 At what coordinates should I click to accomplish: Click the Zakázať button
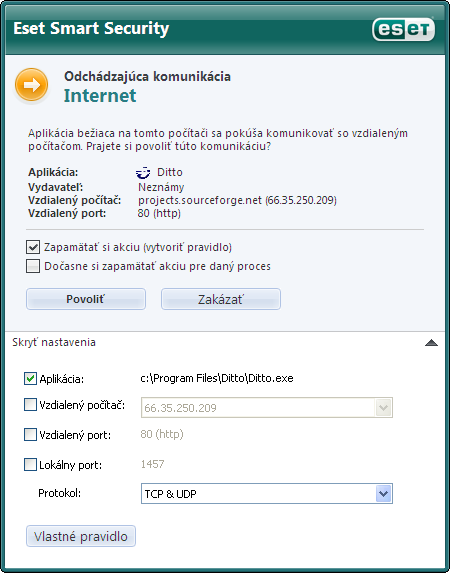click(x=221, y=299)
